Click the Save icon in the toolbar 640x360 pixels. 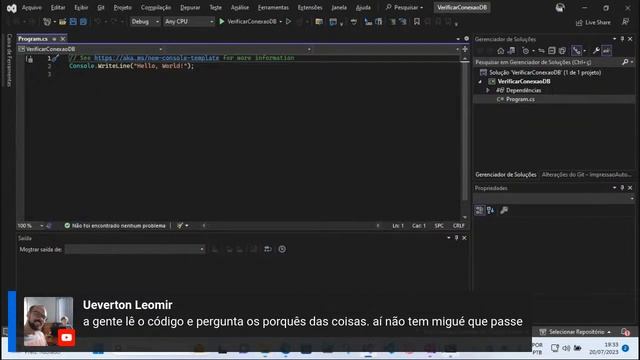coord(73,22)
